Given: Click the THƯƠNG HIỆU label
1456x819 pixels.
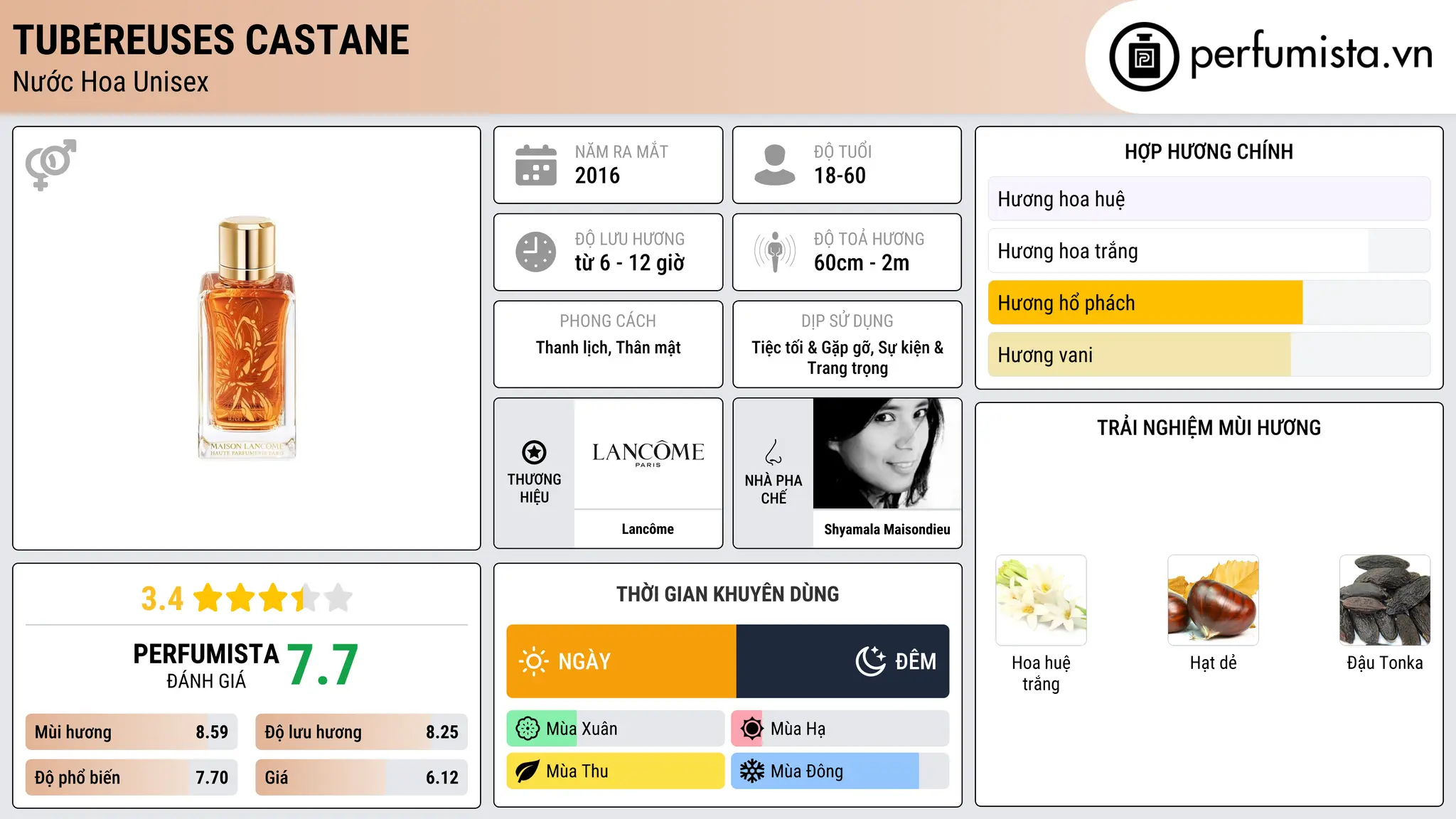Looking at the screenshot, I should pyautogui.click(x=535, y=488).
